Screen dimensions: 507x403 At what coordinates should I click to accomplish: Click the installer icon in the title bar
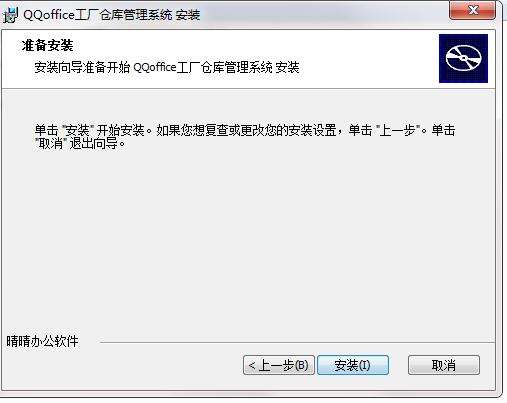pyautogui.click(x=10, y=15)
